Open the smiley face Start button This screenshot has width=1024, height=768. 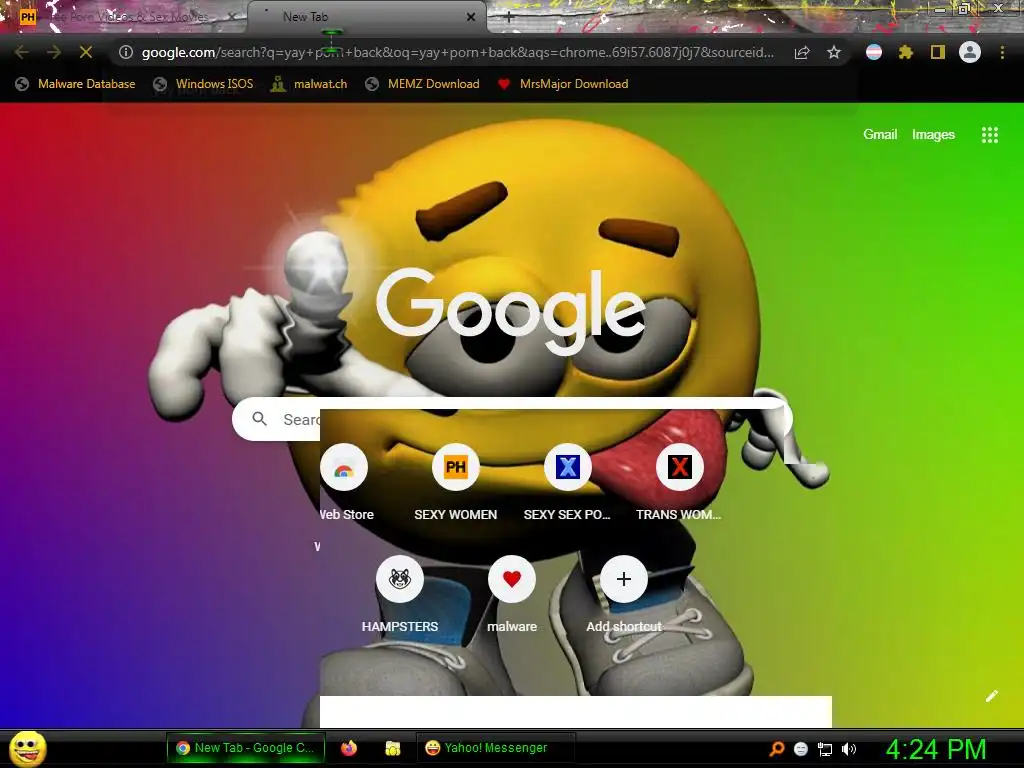(28, 748)
